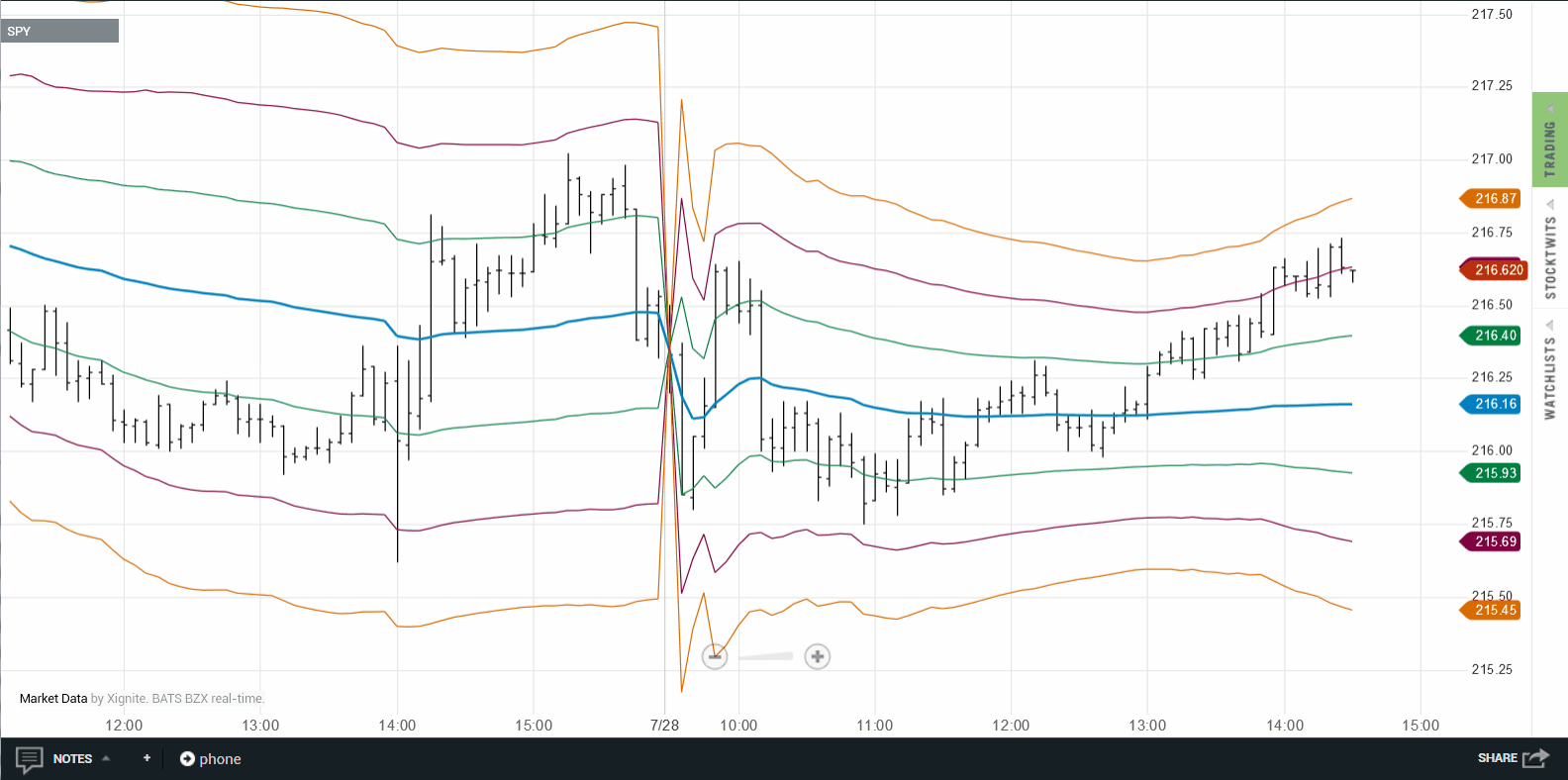
Task: Select the 215.93 green price tag
Action: coord(1491,473)
